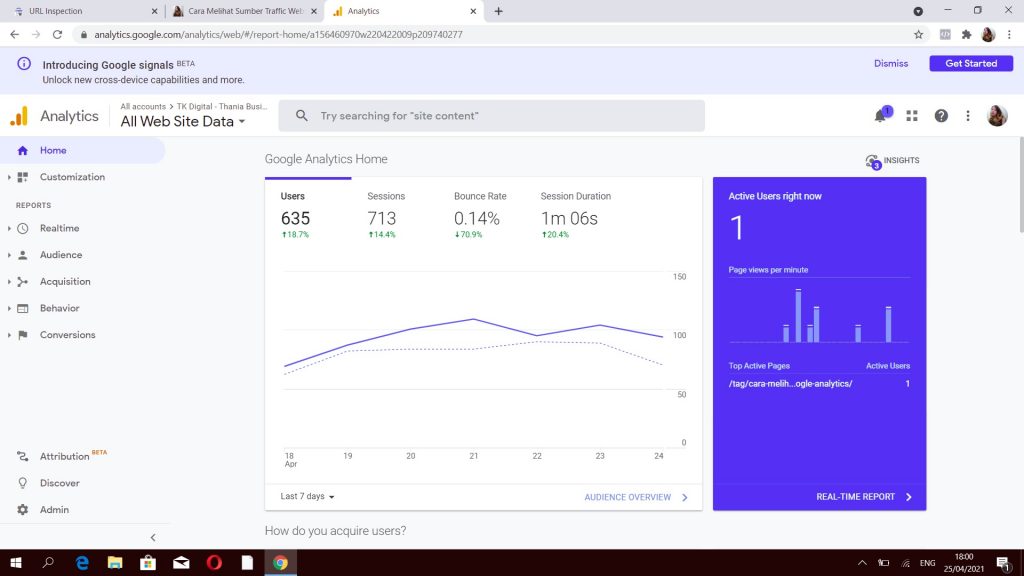Open Chrome's three-dot menu
Image resolution: width=1024 pixels, height=576 pixels.
[1010, 35]
